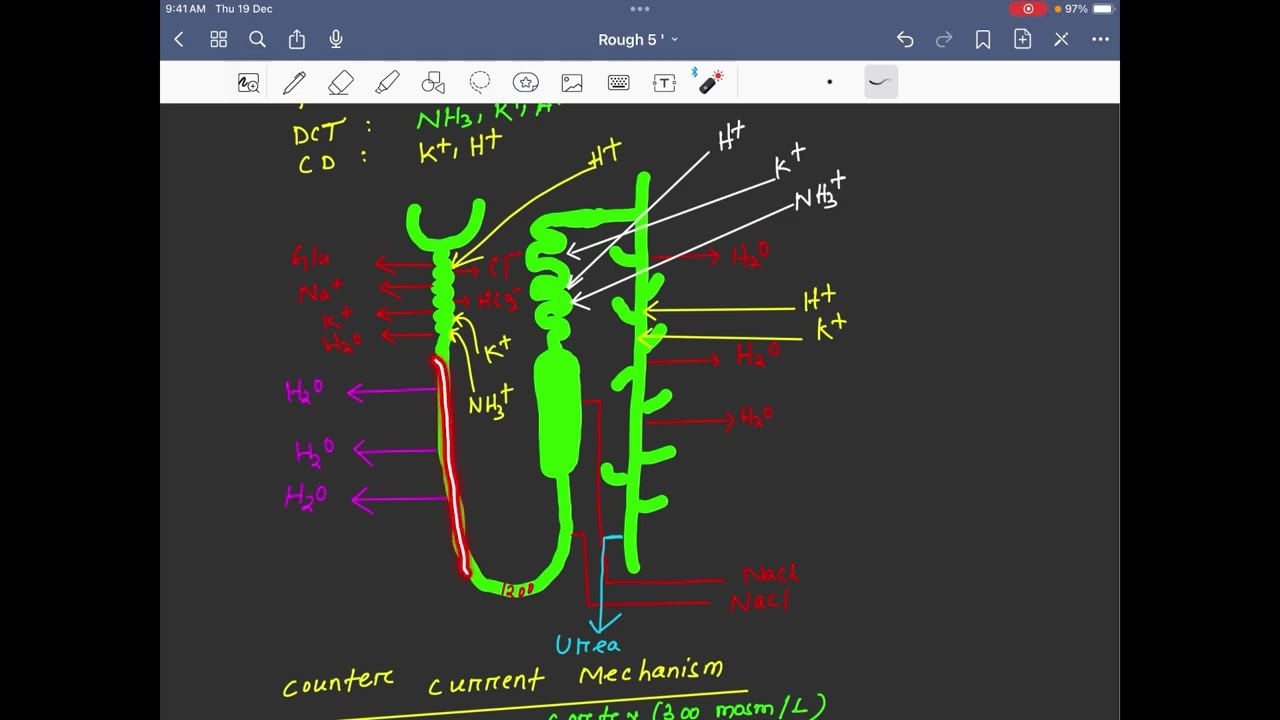Screen dimensions: 1280x720
Task: Open the Rough 5' document title dropdown
Action: point(638,40)
